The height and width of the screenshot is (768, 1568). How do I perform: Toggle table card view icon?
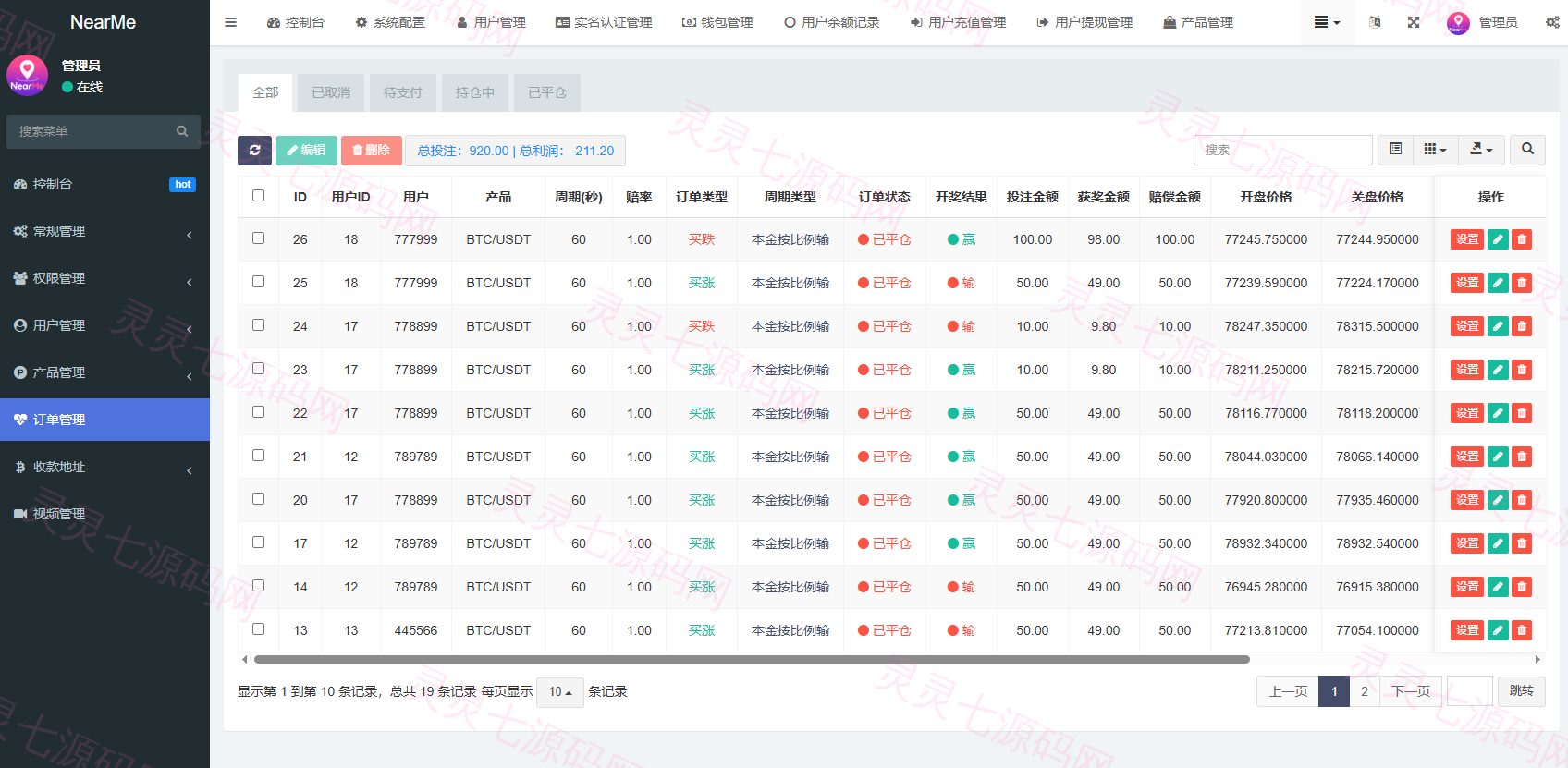1396,150
